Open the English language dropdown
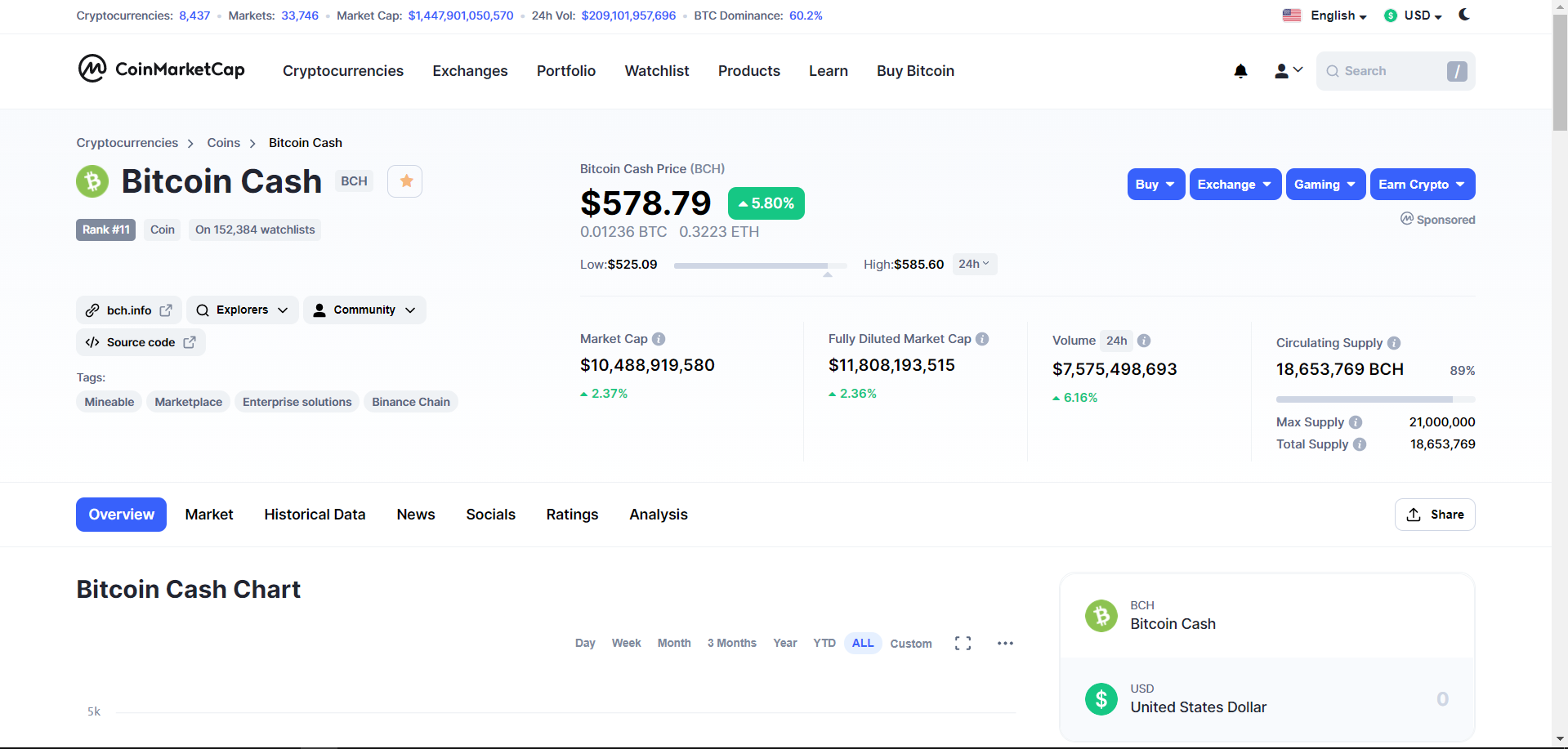1568x749 pixels. 1338,16
